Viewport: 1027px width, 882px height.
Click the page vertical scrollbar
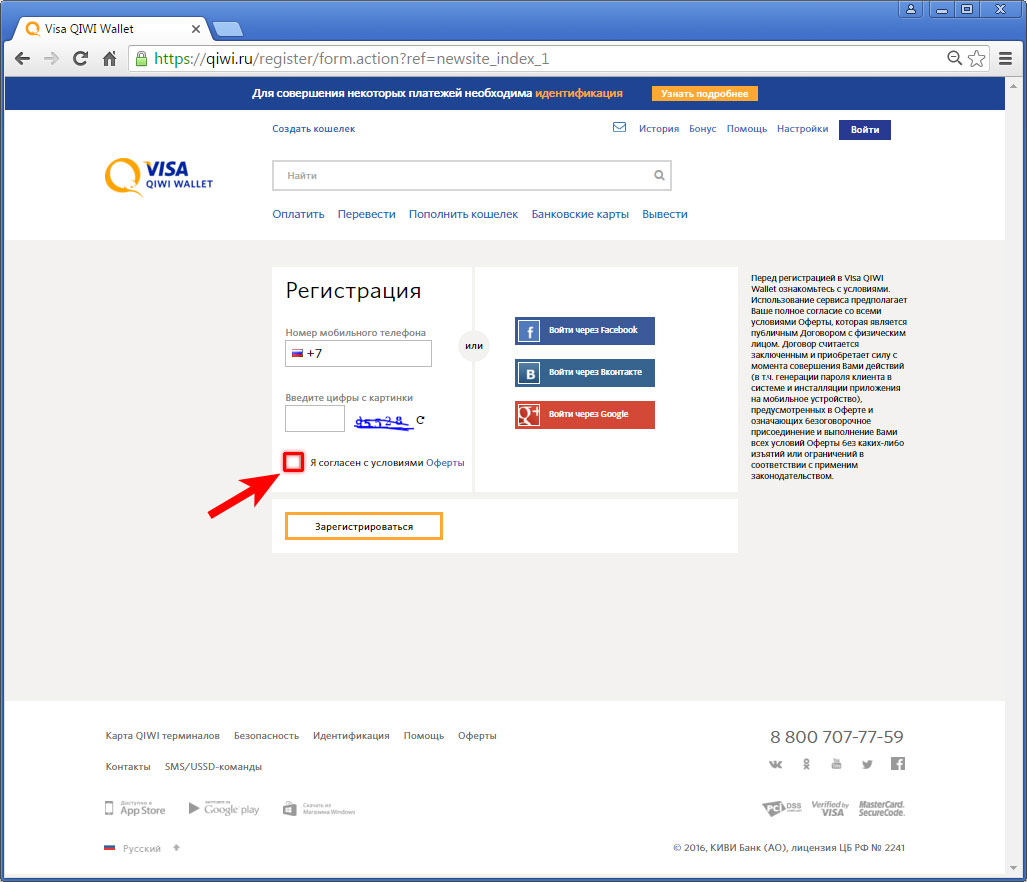click(1014, 477)
